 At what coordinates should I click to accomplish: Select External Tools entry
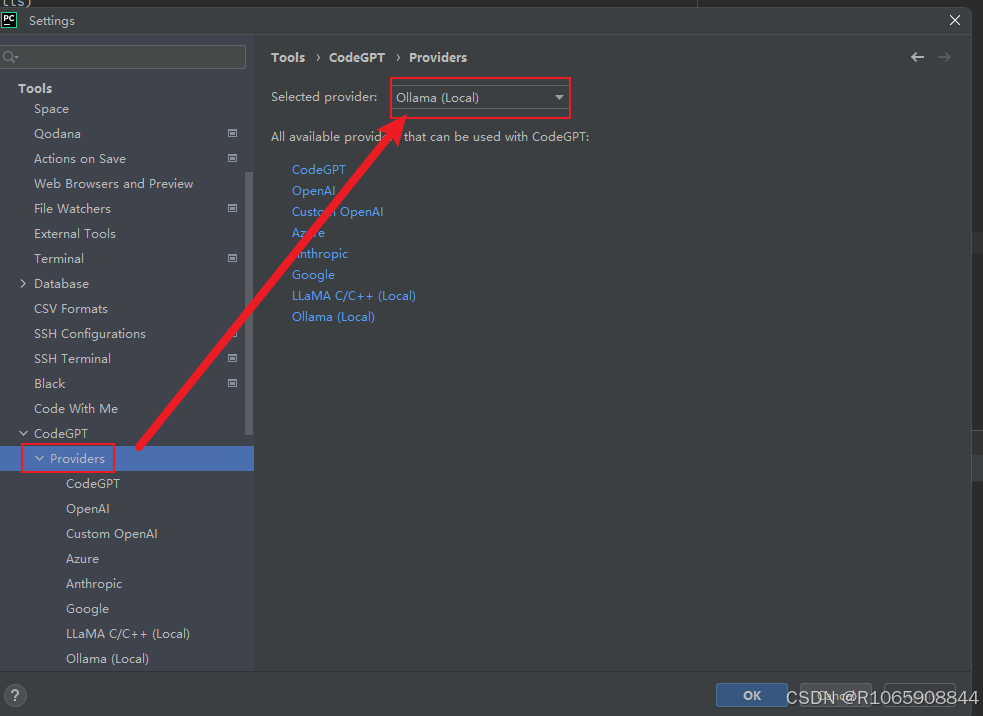pyautogui.click(x=75, y=234)
